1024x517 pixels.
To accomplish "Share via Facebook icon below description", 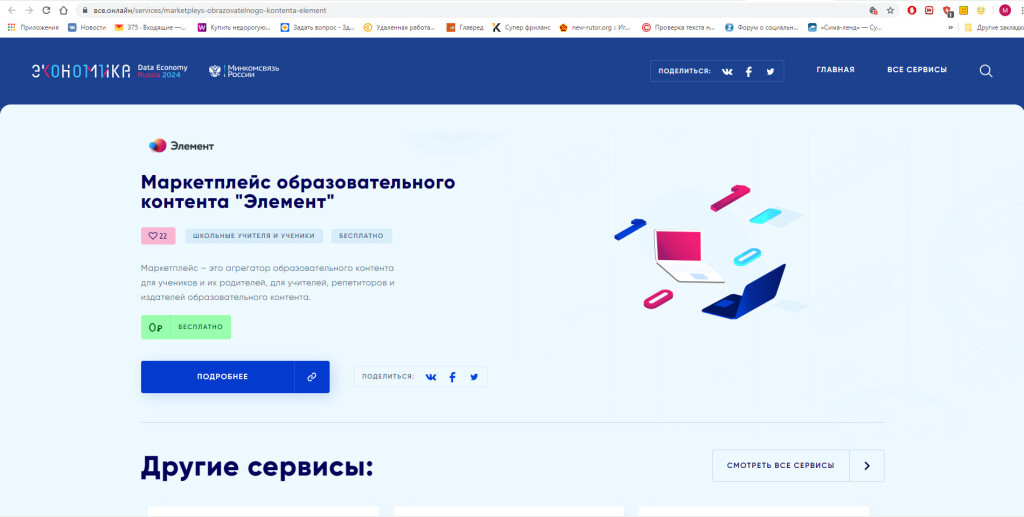I will coord(452,377).
